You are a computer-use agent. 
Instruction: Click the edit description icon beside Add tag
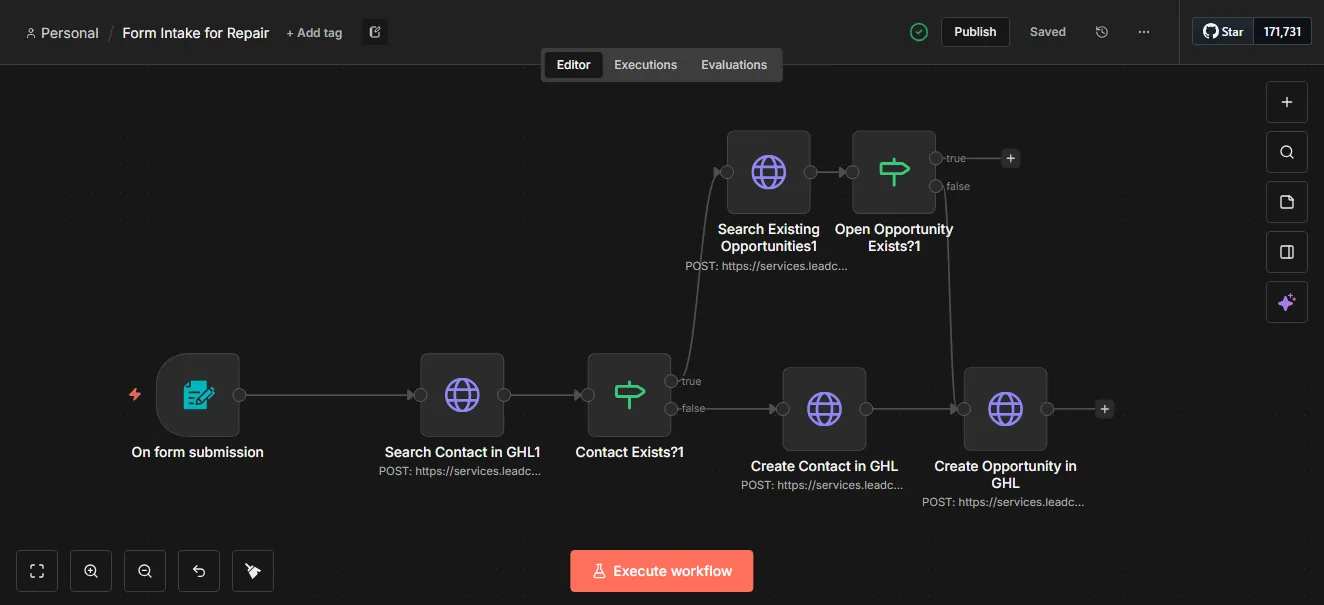pos(375,32)
